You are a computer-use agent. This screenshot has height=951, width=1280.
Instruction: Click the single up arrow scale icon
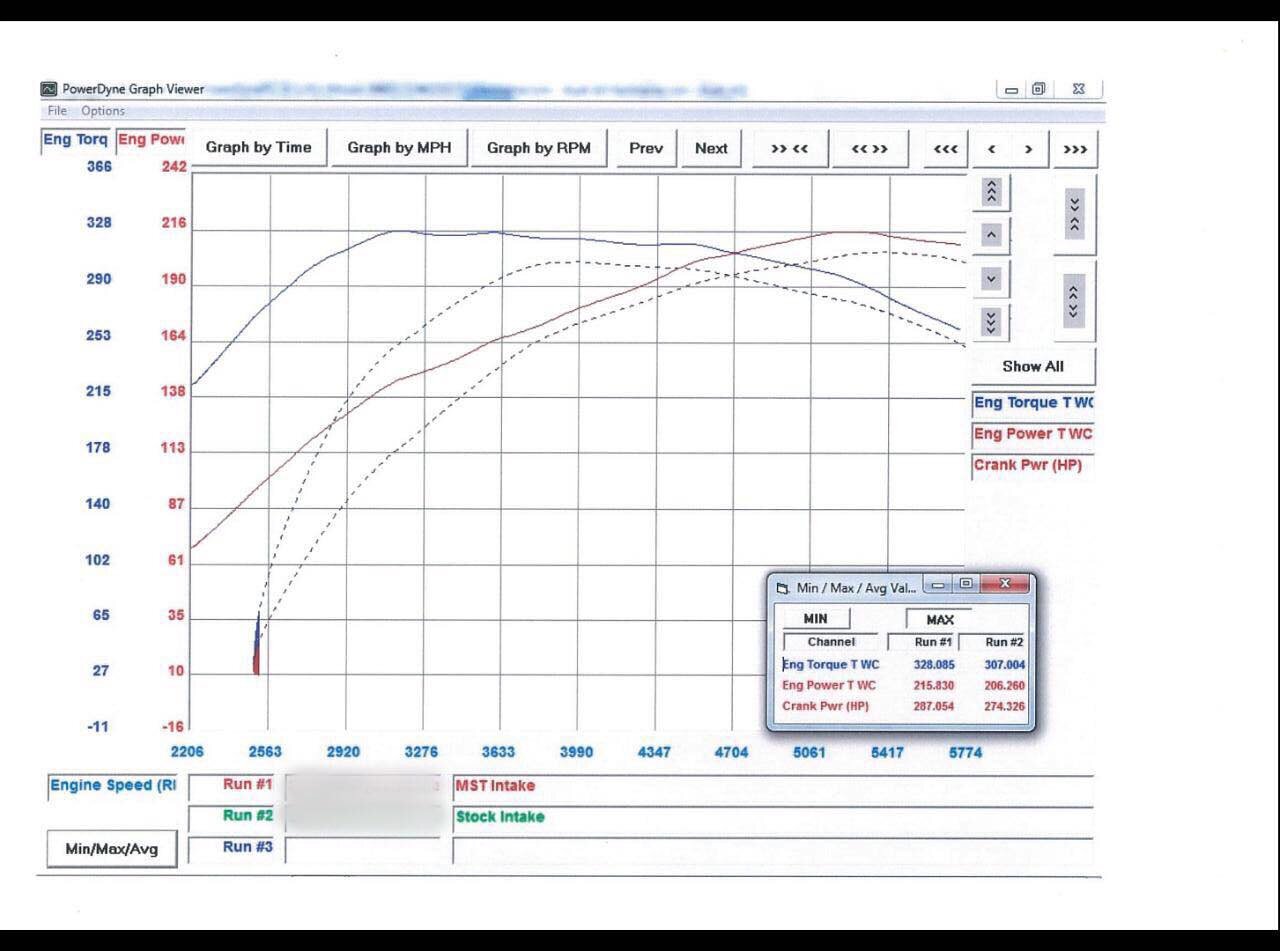pos(990,236)
